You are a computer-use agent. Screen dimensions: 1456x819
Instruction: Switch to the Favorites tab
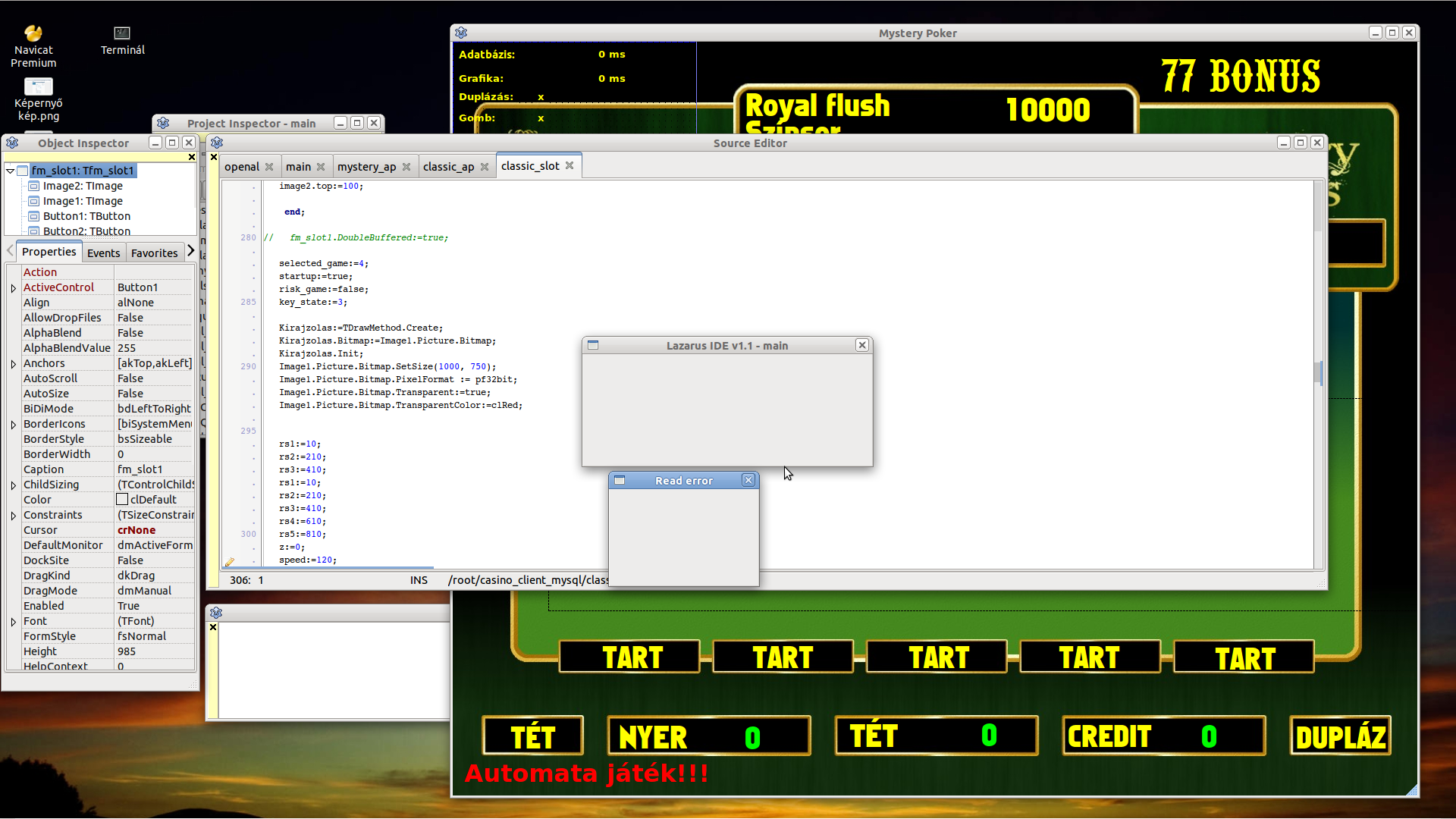154,253
